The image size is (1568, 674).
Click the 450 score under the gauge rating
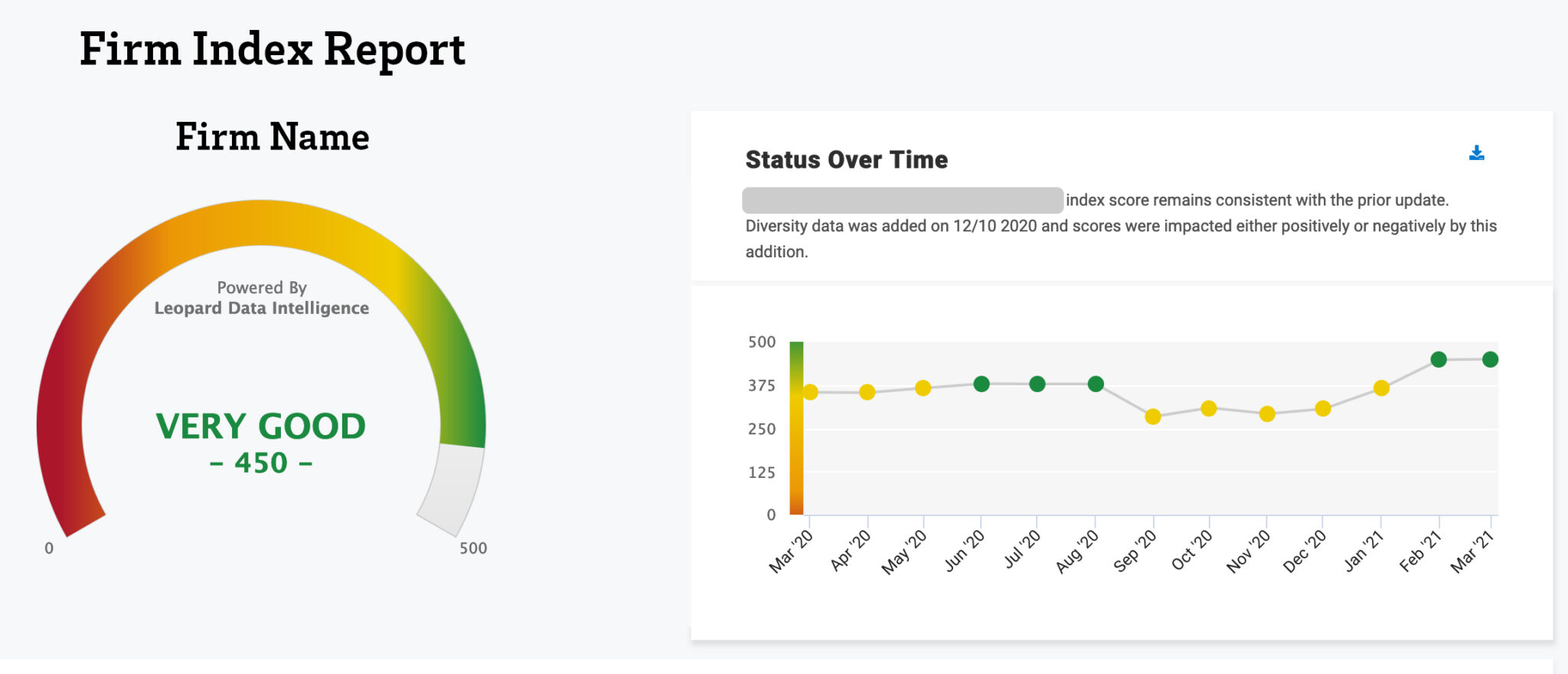[x=261, y=463]
